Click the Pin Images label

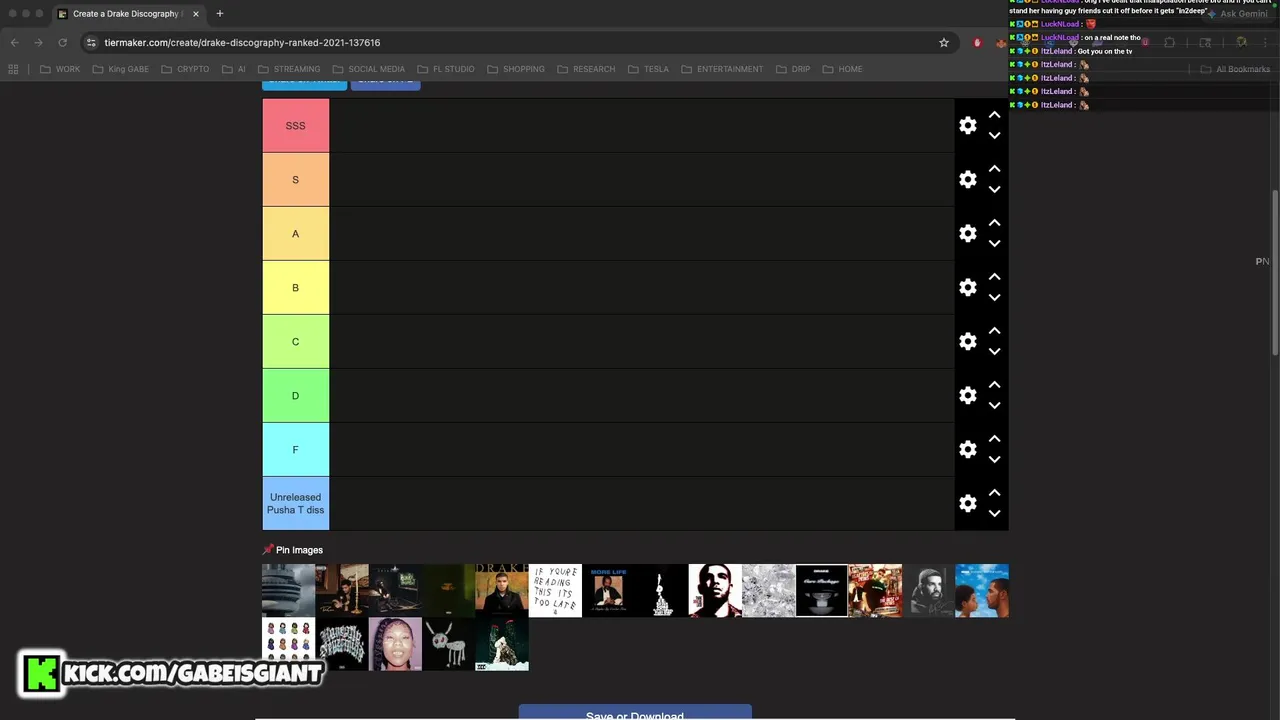293,550
